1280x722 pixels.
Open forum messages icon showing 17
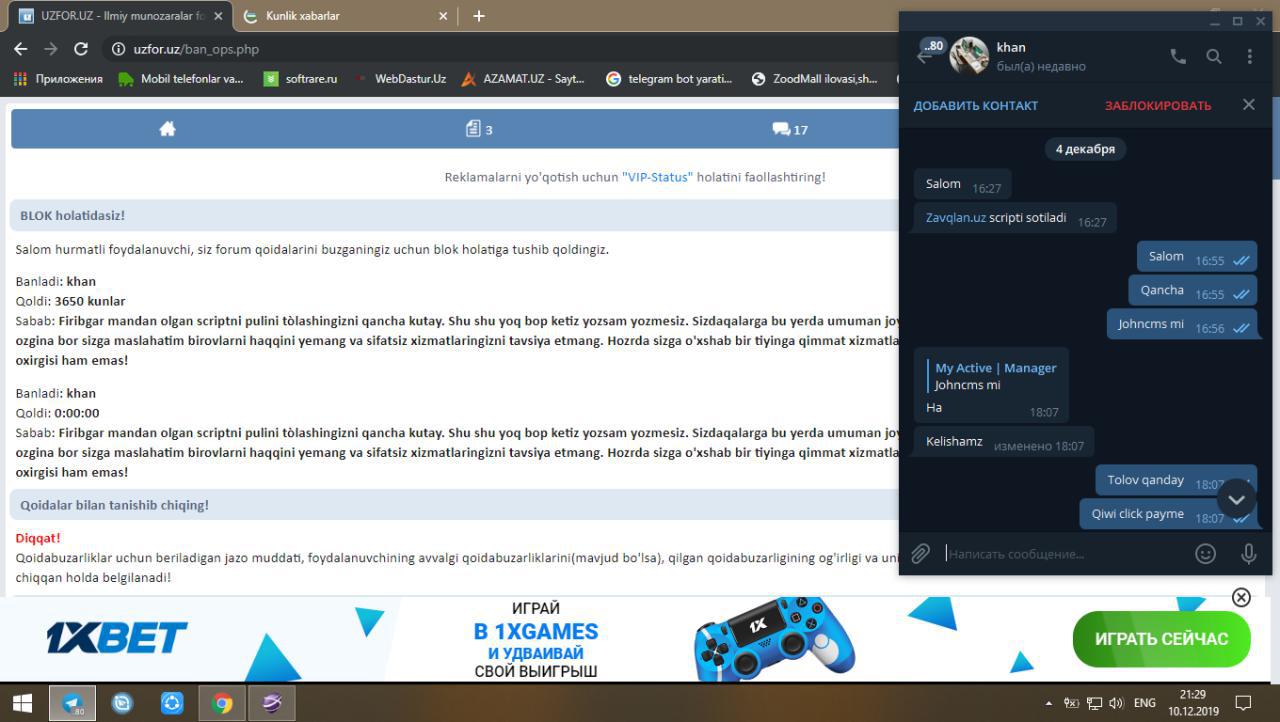789,129
